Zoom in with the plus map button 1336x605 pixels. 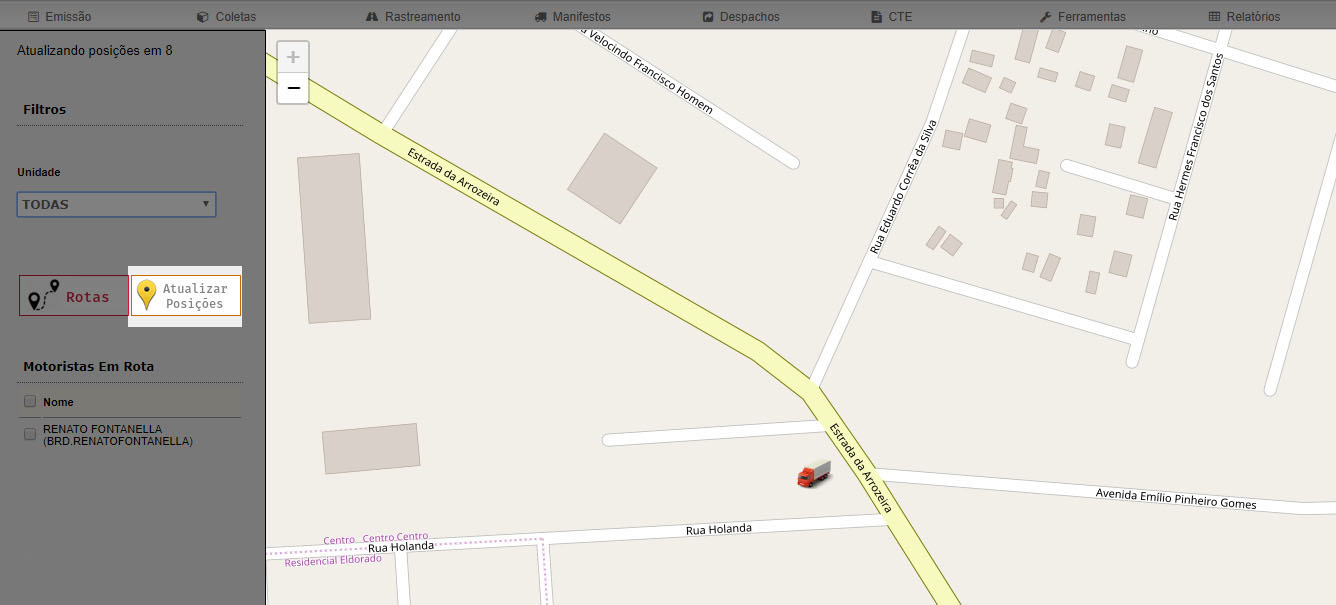tap(293, 57)
